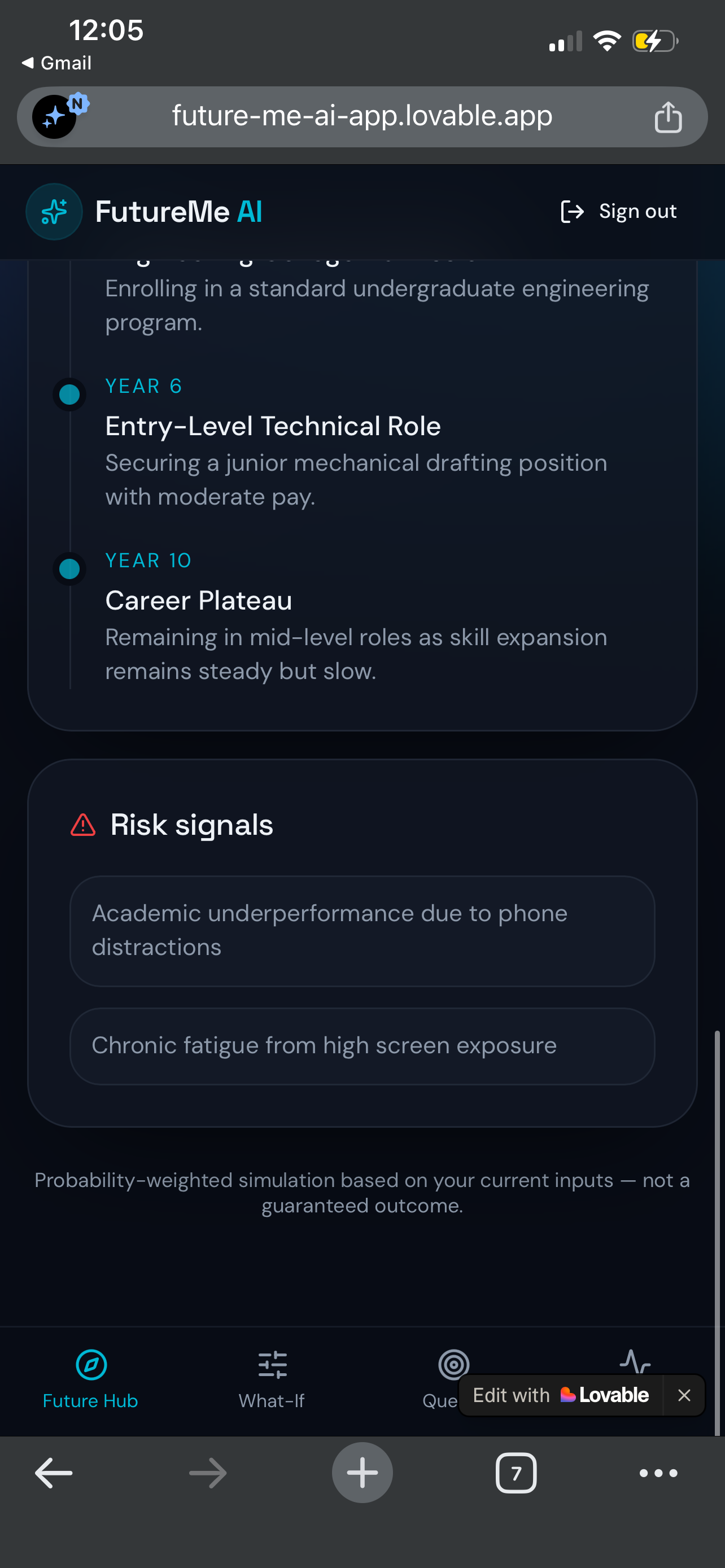Select the Year 10 timeline marker dot

pyautogui.click(x=69, y=568)
